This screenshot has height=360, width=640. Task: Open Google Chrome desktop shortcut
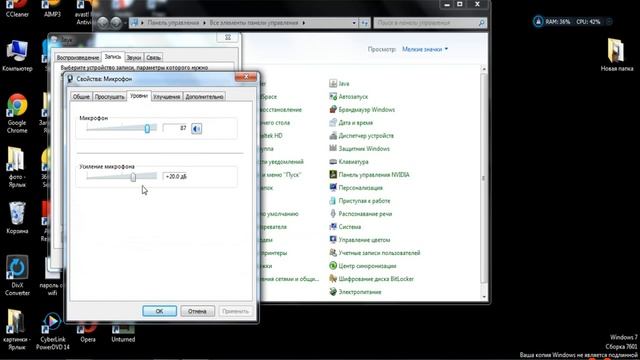click(x=17, y=113)
